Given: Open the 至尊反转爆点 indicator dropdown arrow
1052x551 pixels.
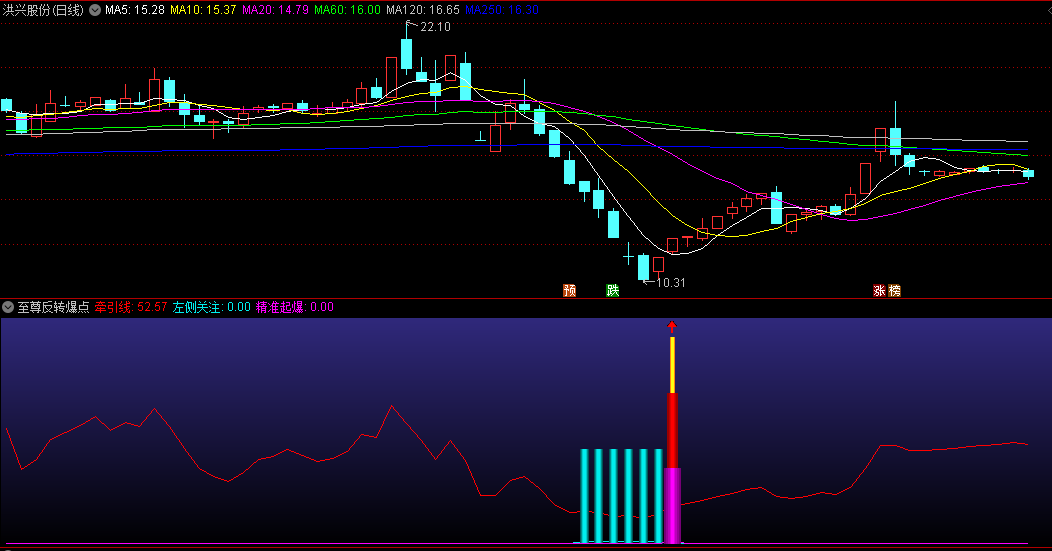Looking at the screenshot, I should (x=8, y=307).
